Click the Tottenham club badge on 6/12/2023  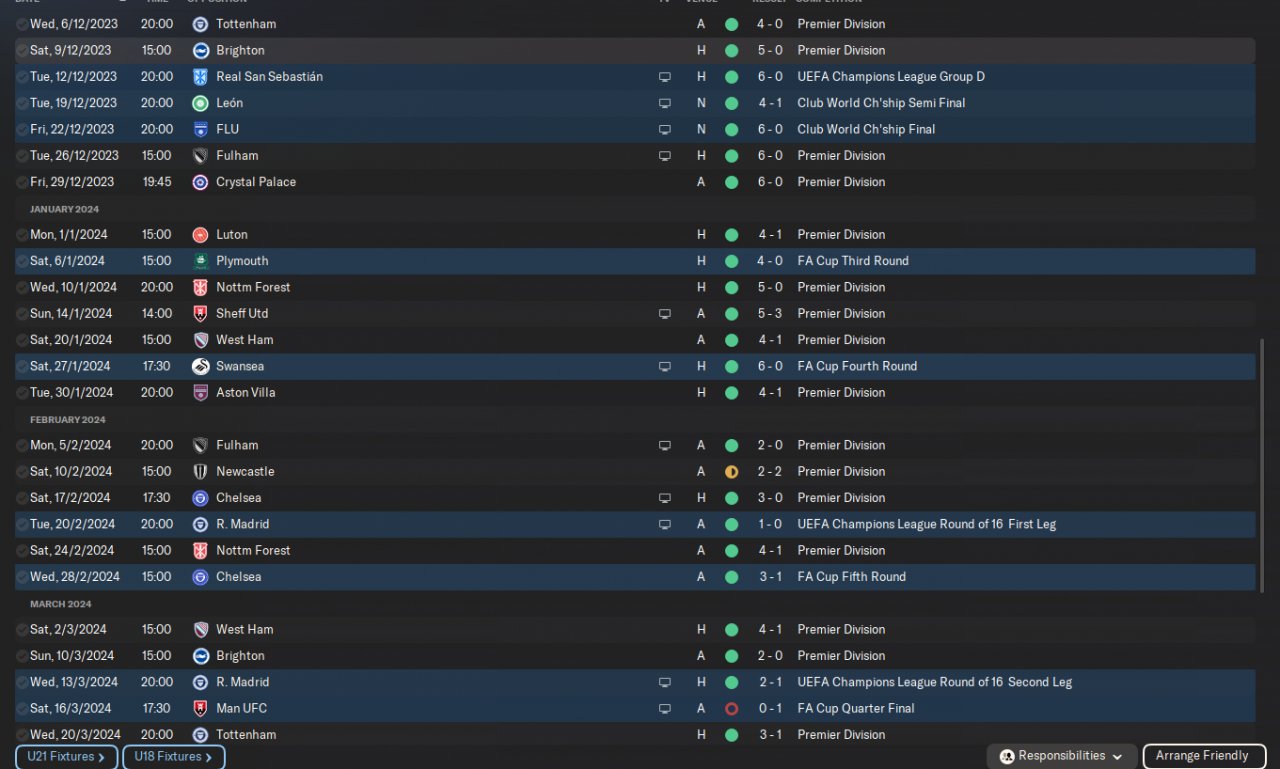200,24
